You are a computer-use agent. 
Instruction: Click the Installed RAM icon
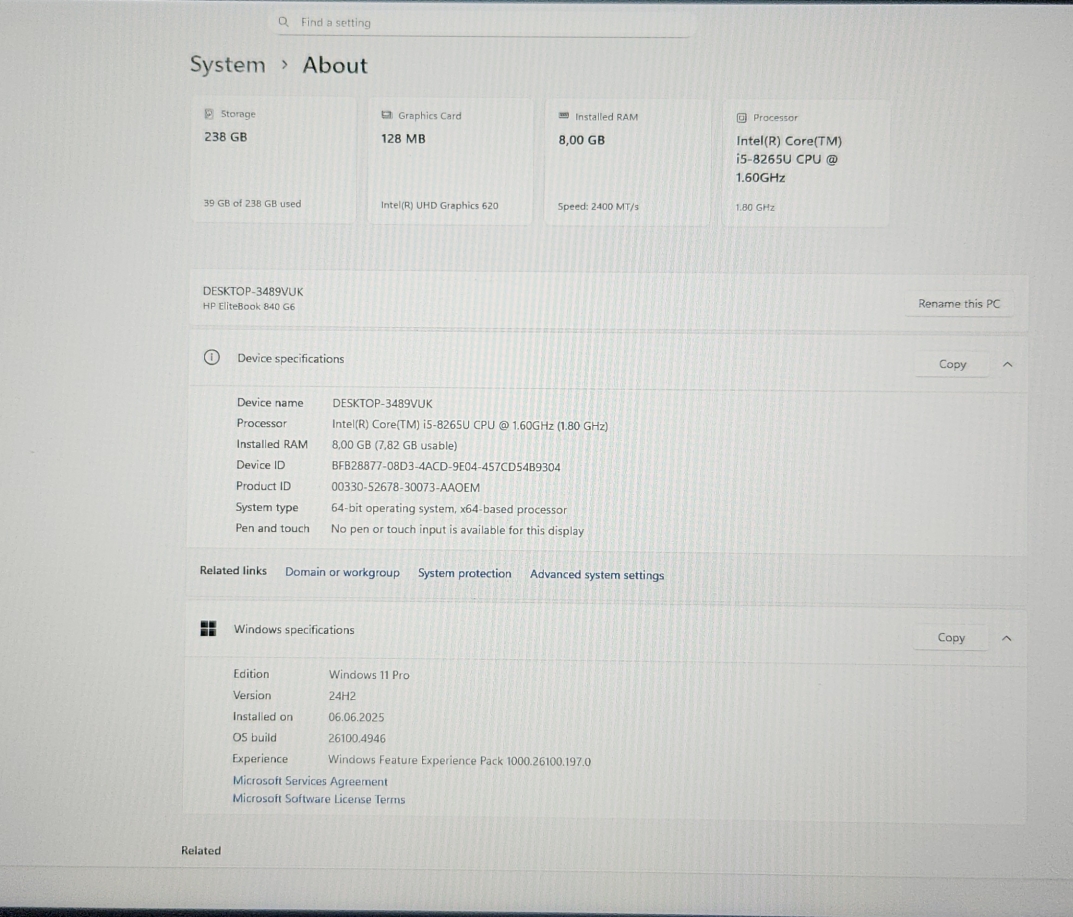click(x=564, y=116)
